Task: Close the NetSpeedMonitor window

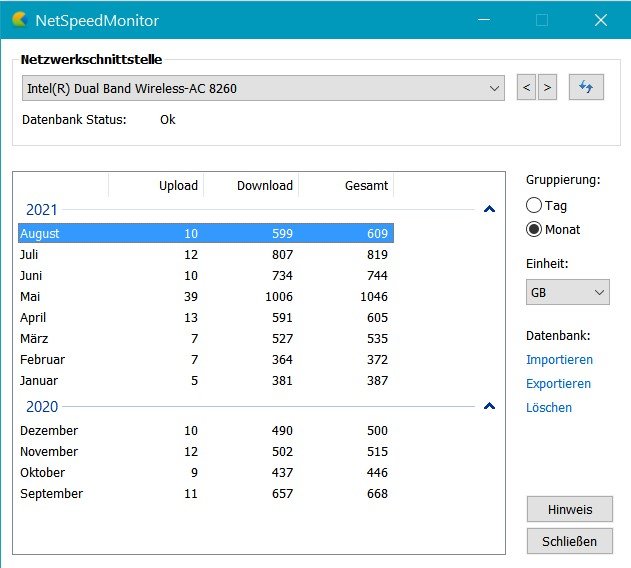Action: 600,20
